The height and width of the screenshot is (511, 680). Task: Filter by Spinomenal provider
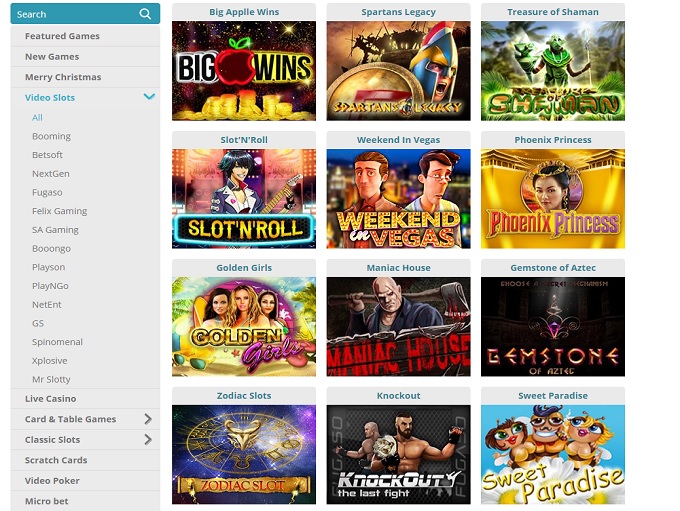pyautogui.click(x=57, y=342)
